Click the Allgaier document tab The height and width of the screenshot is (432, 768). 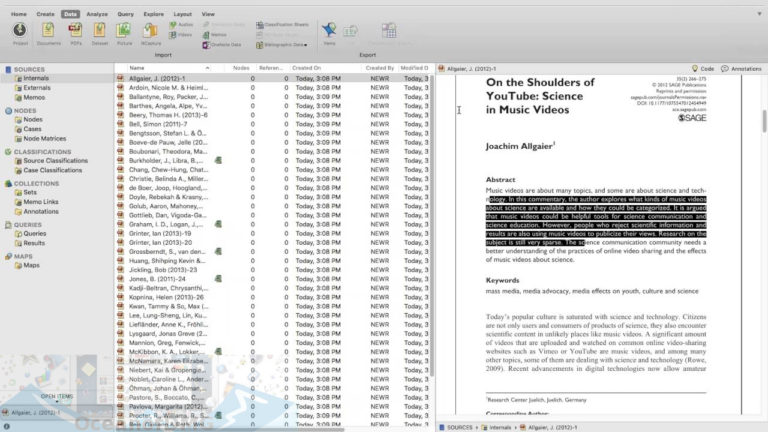pyautogui.click(x=467, y=69)
